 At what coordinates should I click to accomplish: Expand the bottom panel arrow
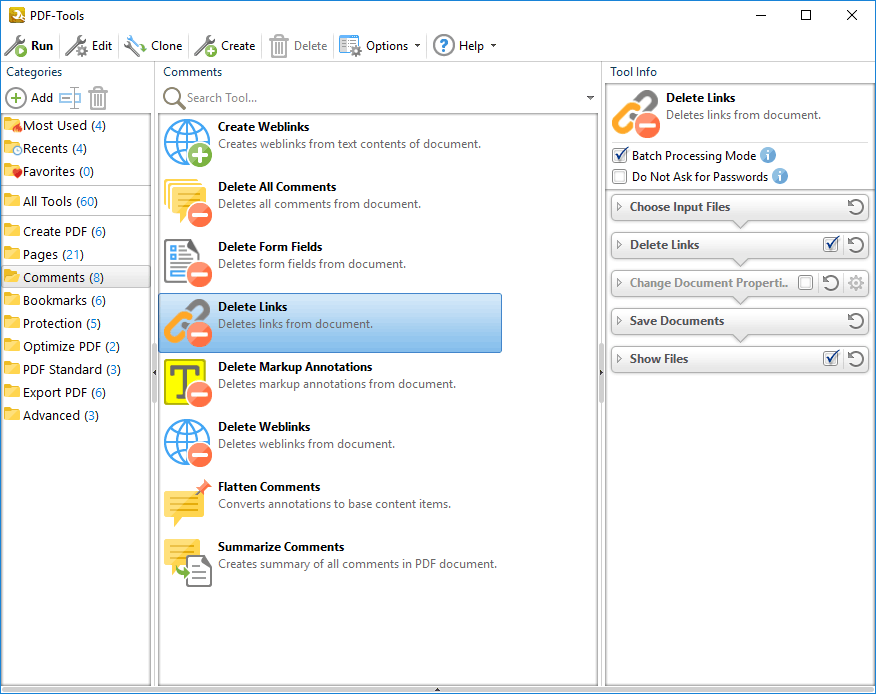tap(437, 690)
